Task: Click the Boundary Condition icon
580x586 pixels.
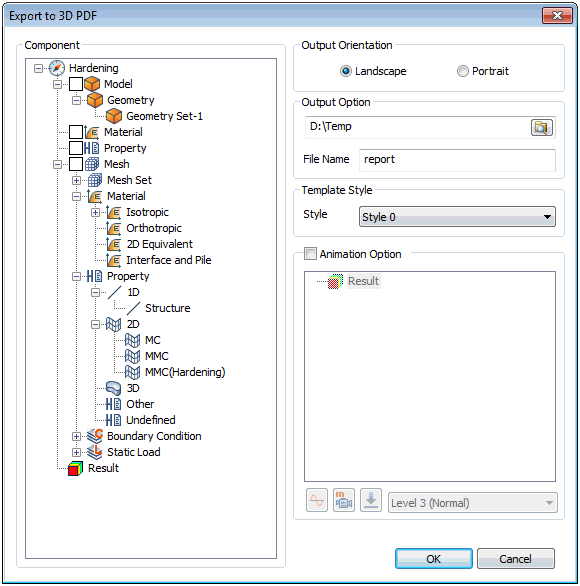Action: coord(95,436)
